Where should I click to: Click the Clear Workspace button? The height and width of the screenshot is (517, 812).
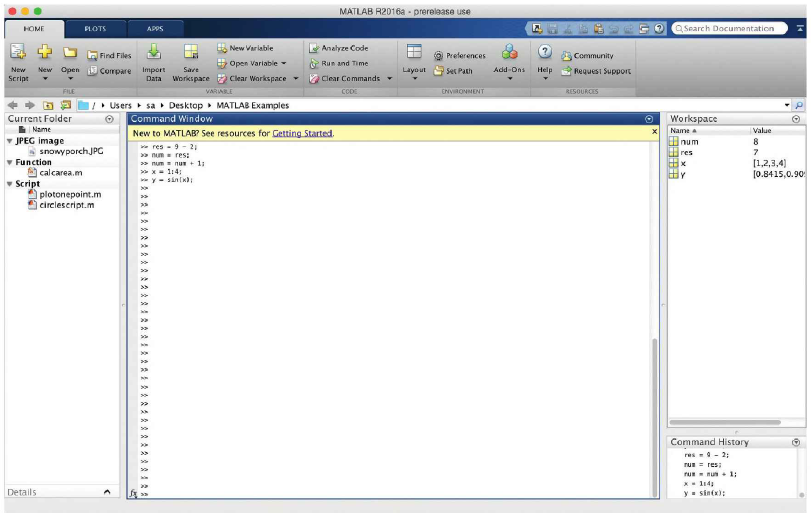(252, 78)
